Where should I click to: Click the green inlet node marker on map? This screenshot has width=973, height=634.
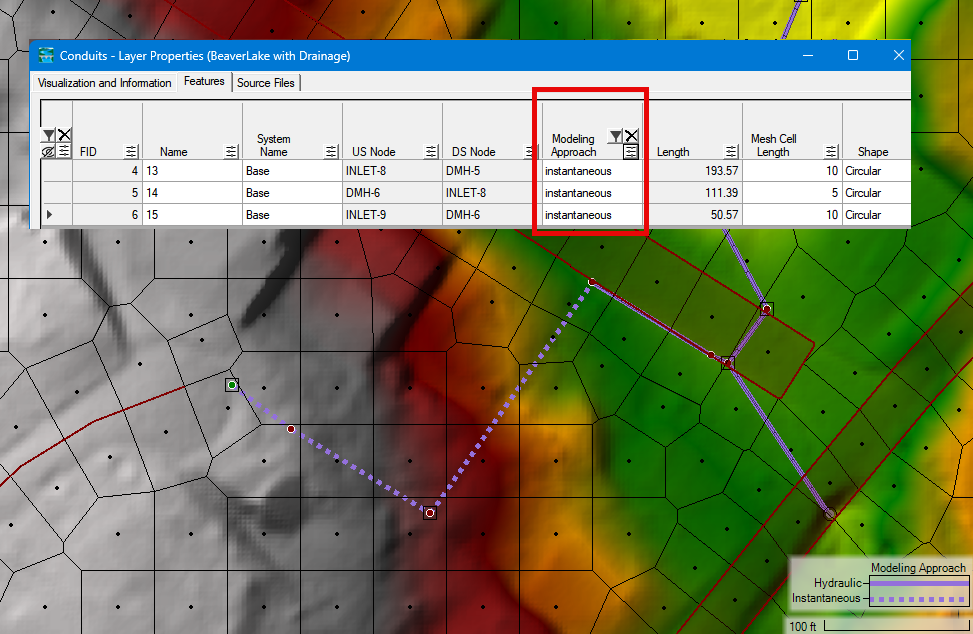[x=232, y=384]
